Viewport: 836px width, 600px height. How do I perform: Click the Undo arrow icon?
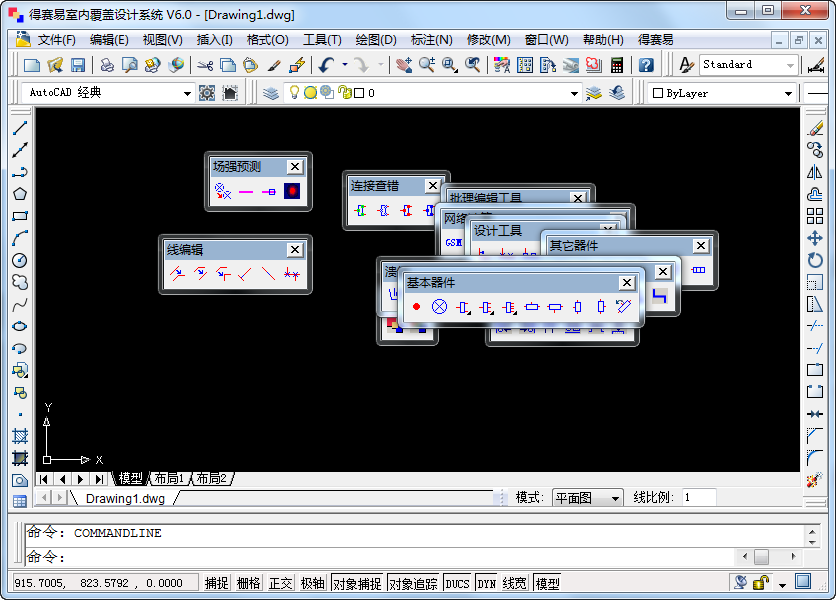tap(326, 65)
